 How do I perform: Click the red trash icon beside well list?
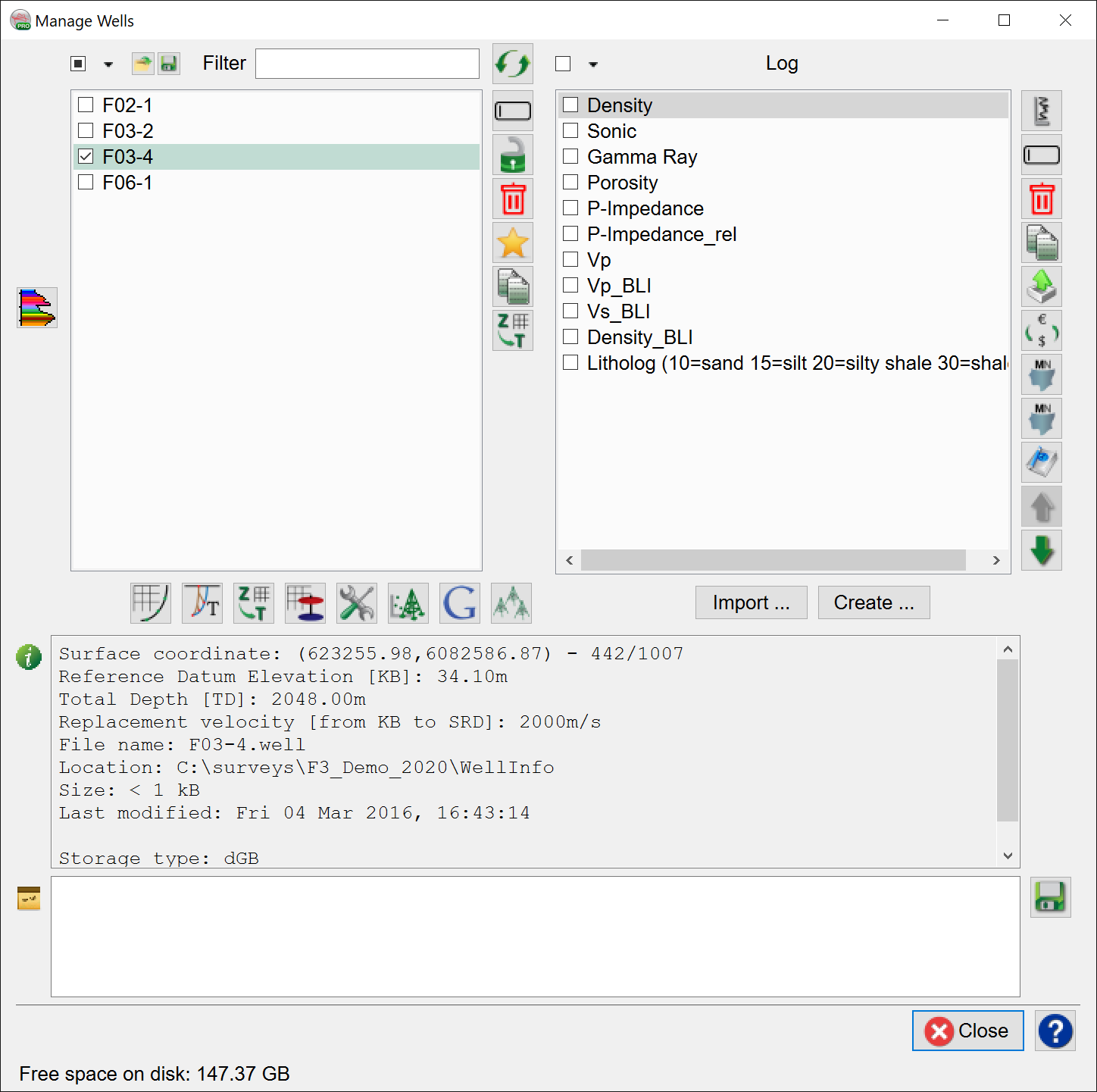513,199
